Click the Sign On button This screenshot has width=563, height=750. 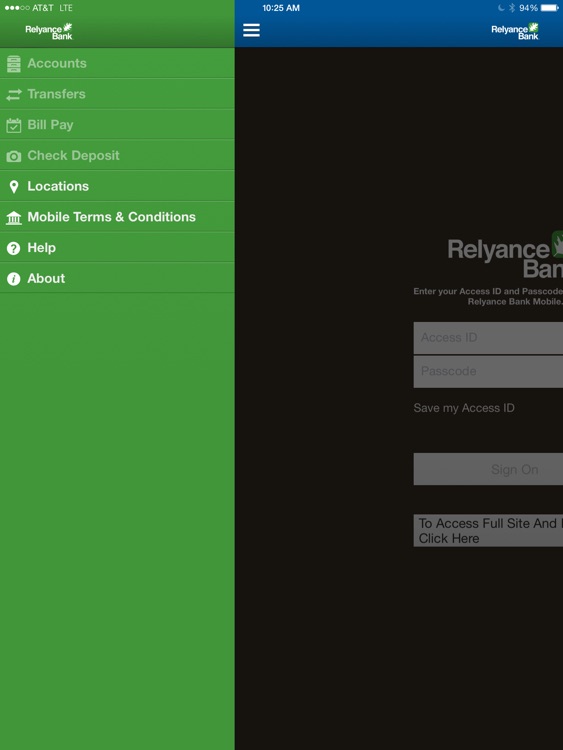488,469
